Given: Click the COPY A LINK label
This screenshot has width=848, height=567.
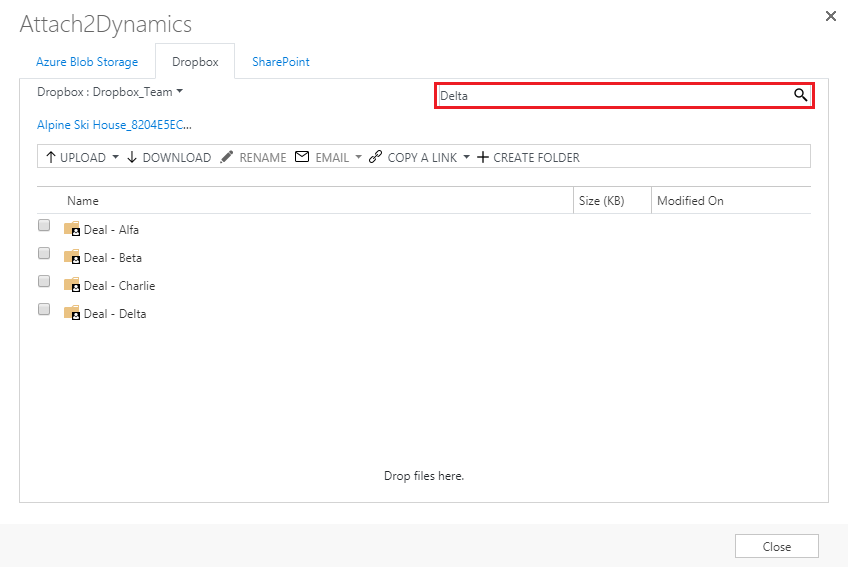Looking at the screenshot, I should tap(422, 157).
